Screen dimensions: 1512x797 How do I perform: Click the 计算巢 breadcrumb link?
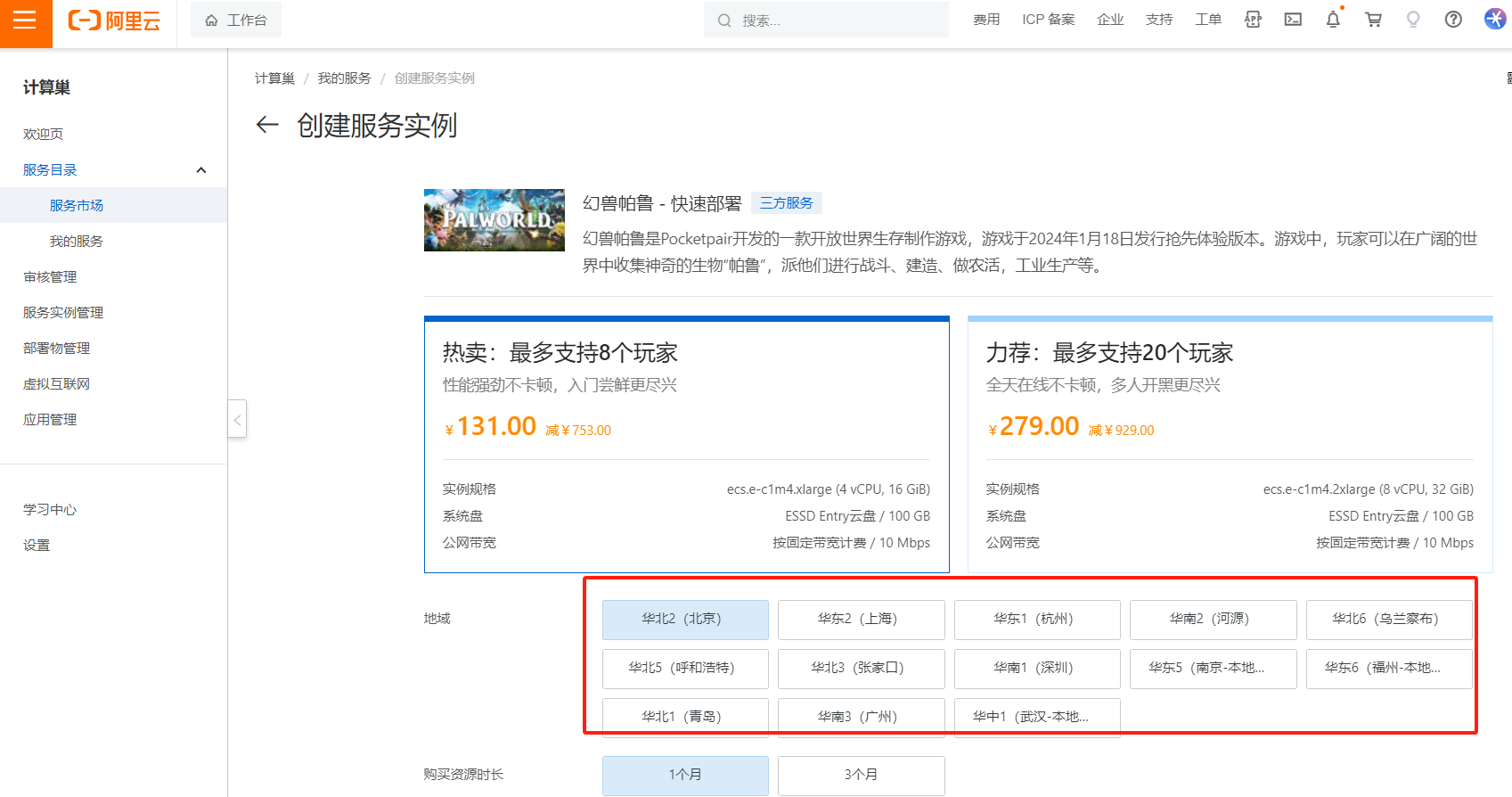point(274,78)
